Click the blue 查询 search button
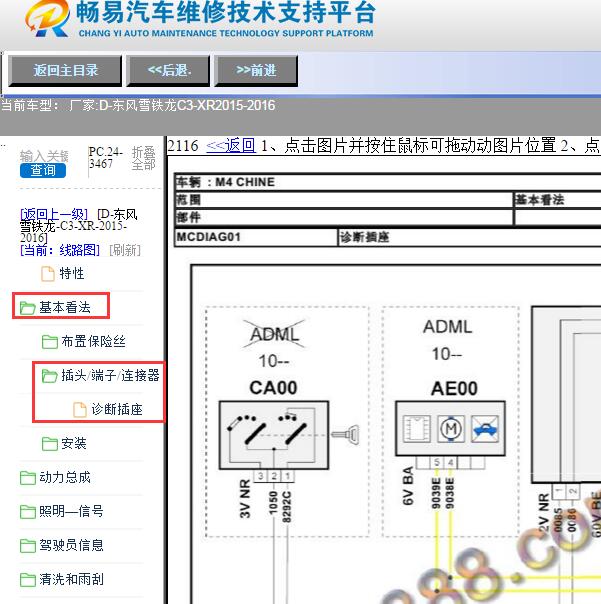Viewport: 601px width, 604px height. tap(43, 170)
